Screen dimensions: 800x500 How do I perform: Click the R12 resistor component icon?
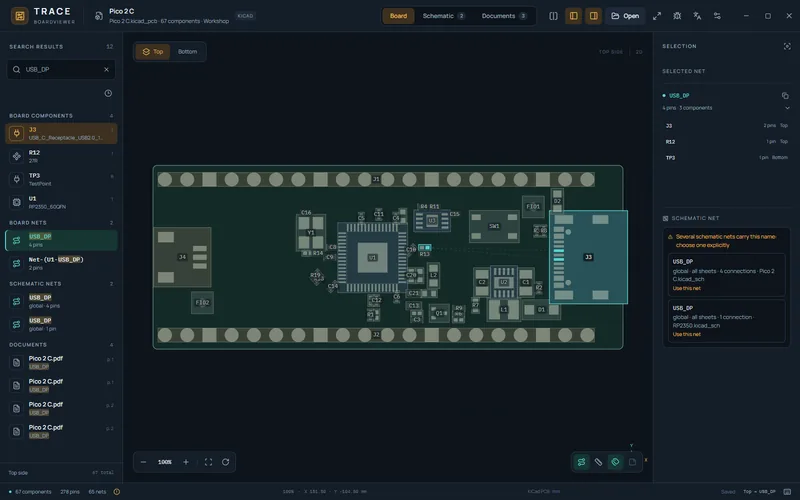click(16, 156)
